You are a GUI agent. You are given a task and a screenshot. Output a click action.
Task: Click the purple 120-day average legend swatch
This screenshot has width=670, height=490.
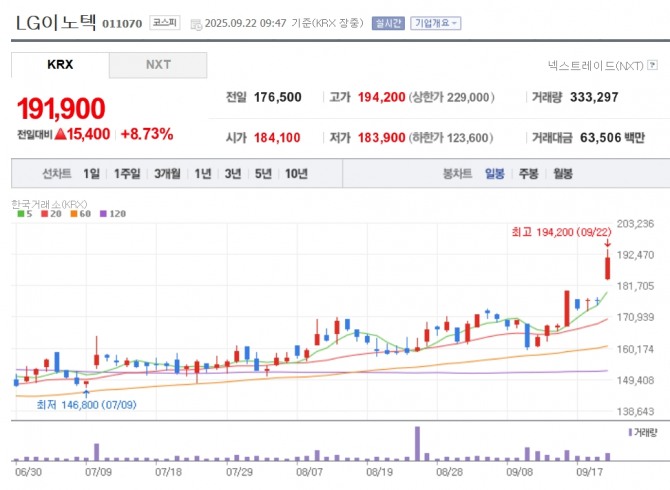pos(103,214)
